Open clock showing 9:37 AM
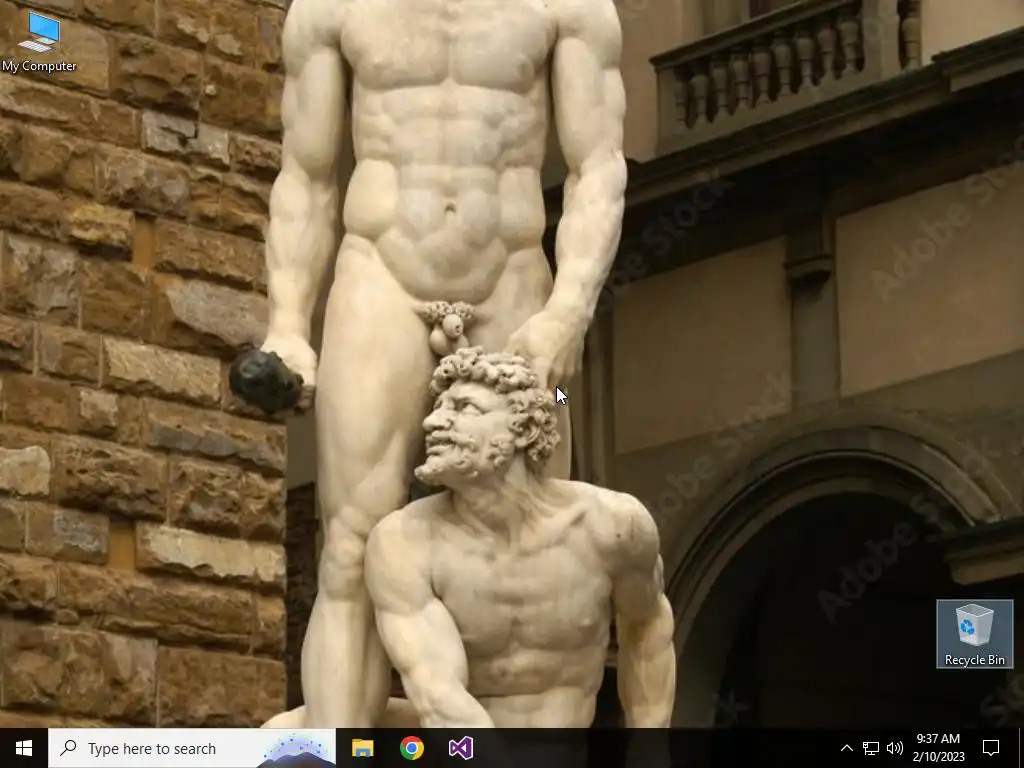 pyautogui.click(x=938, y=748)
